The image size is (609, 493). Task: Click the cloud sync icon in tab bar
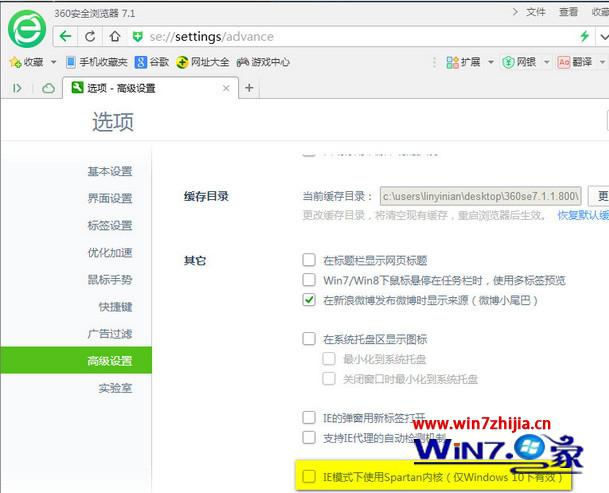(48, 88)
